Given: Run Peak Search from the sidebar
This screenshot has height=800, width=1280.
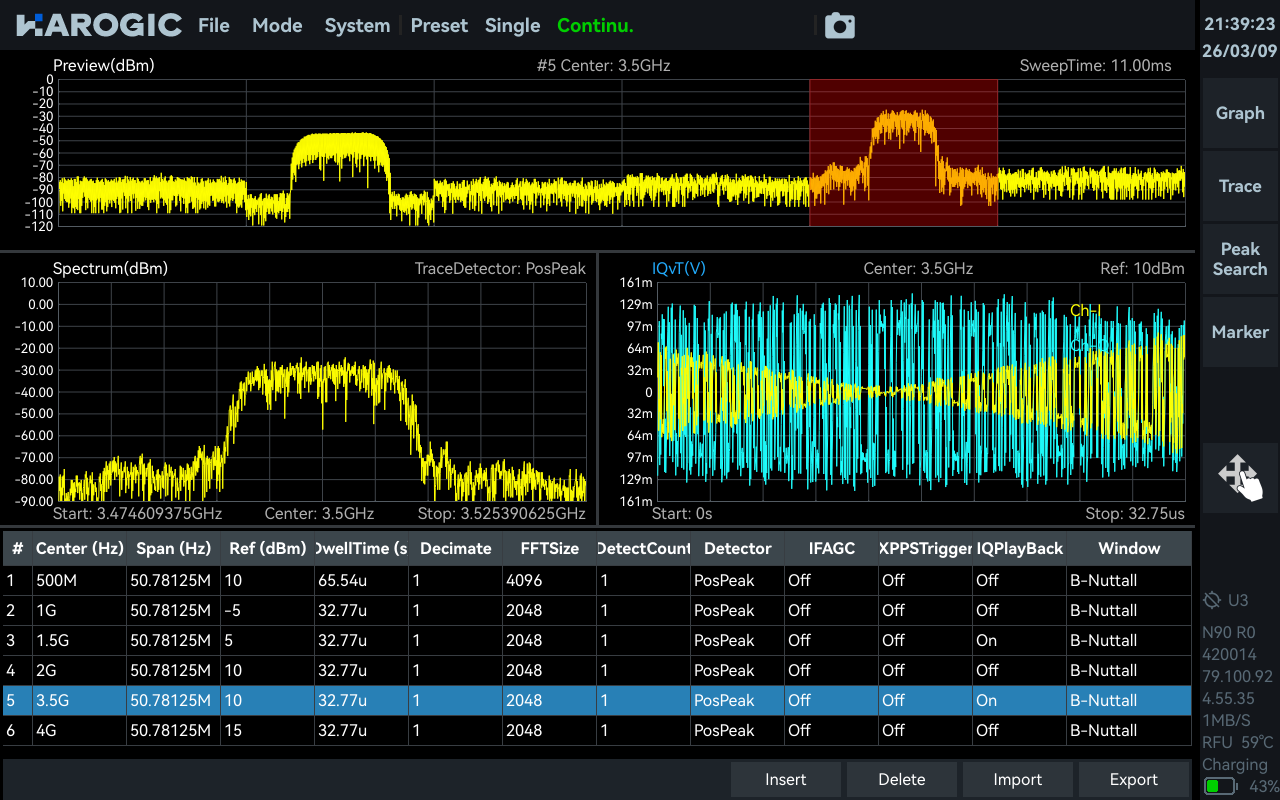Looking at the screenshot, I should point(1240,259).
